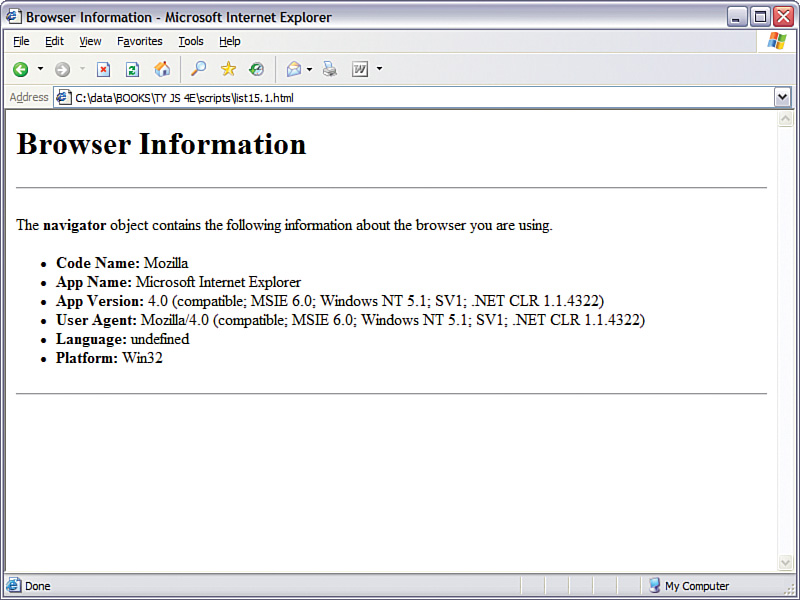Print the Browser Information page
Screen dimensions: 800x600
[x=330, y=69]
